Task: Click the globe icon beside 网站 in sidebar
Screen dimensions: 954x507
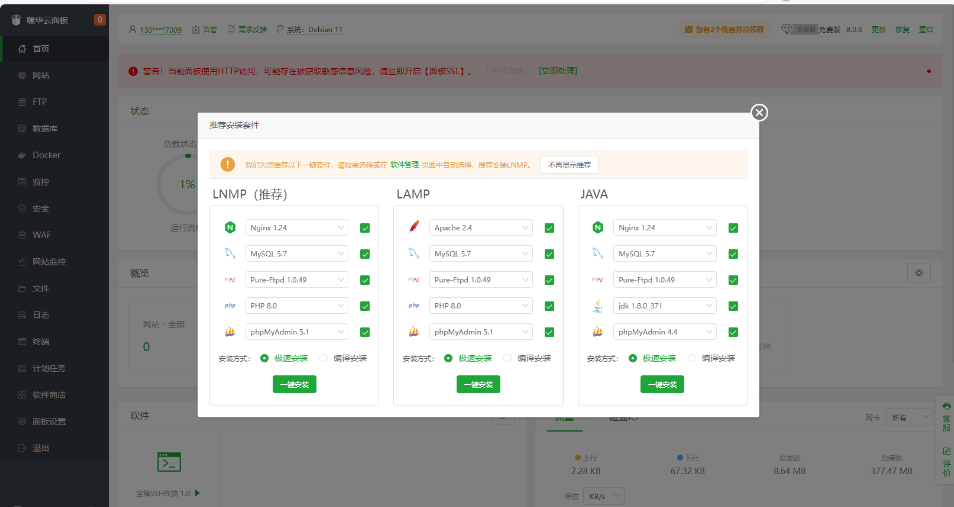Action: tap(22, 75)
